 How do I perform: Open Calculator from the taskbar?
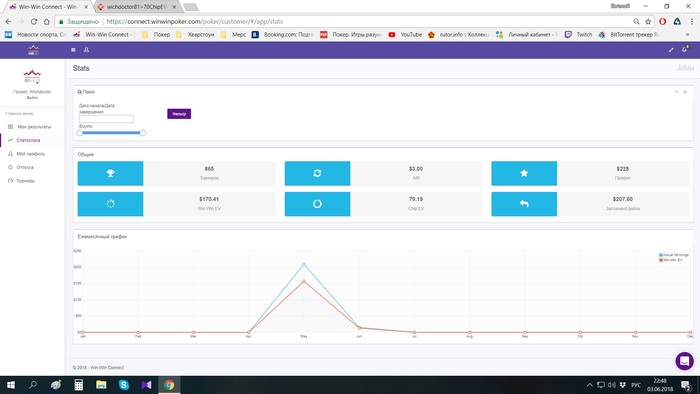click(79, 385)
